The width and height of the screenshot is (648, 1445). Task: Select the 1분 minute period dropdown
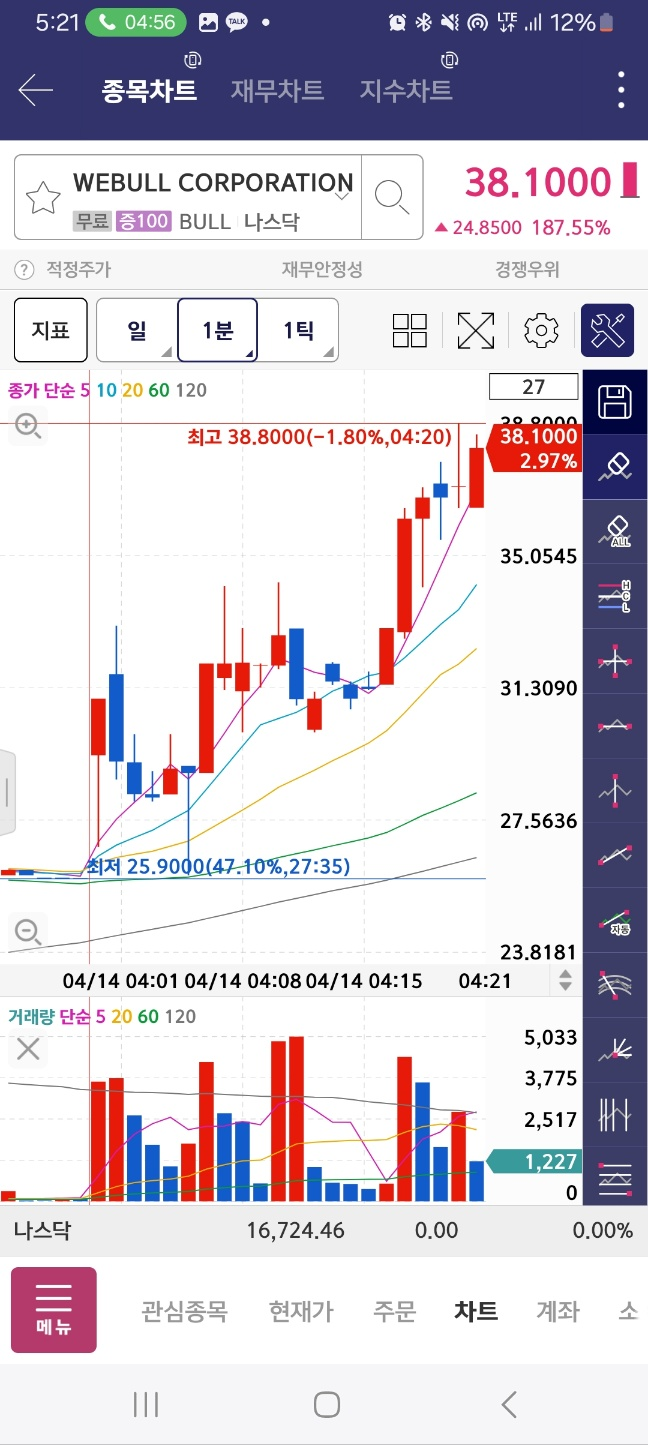218,330
